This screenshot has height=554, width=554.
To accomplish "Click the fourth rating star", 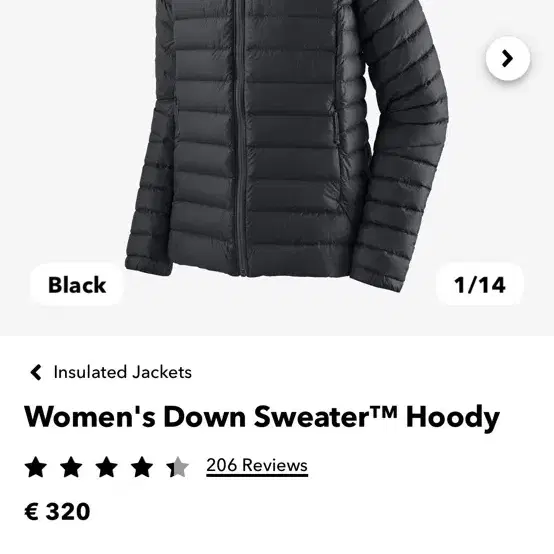I will [x=142, y=467].
